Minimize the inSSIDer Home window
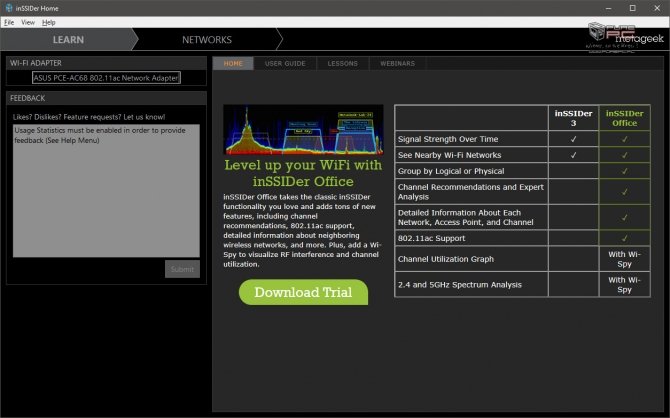 (x=608, y=8)
